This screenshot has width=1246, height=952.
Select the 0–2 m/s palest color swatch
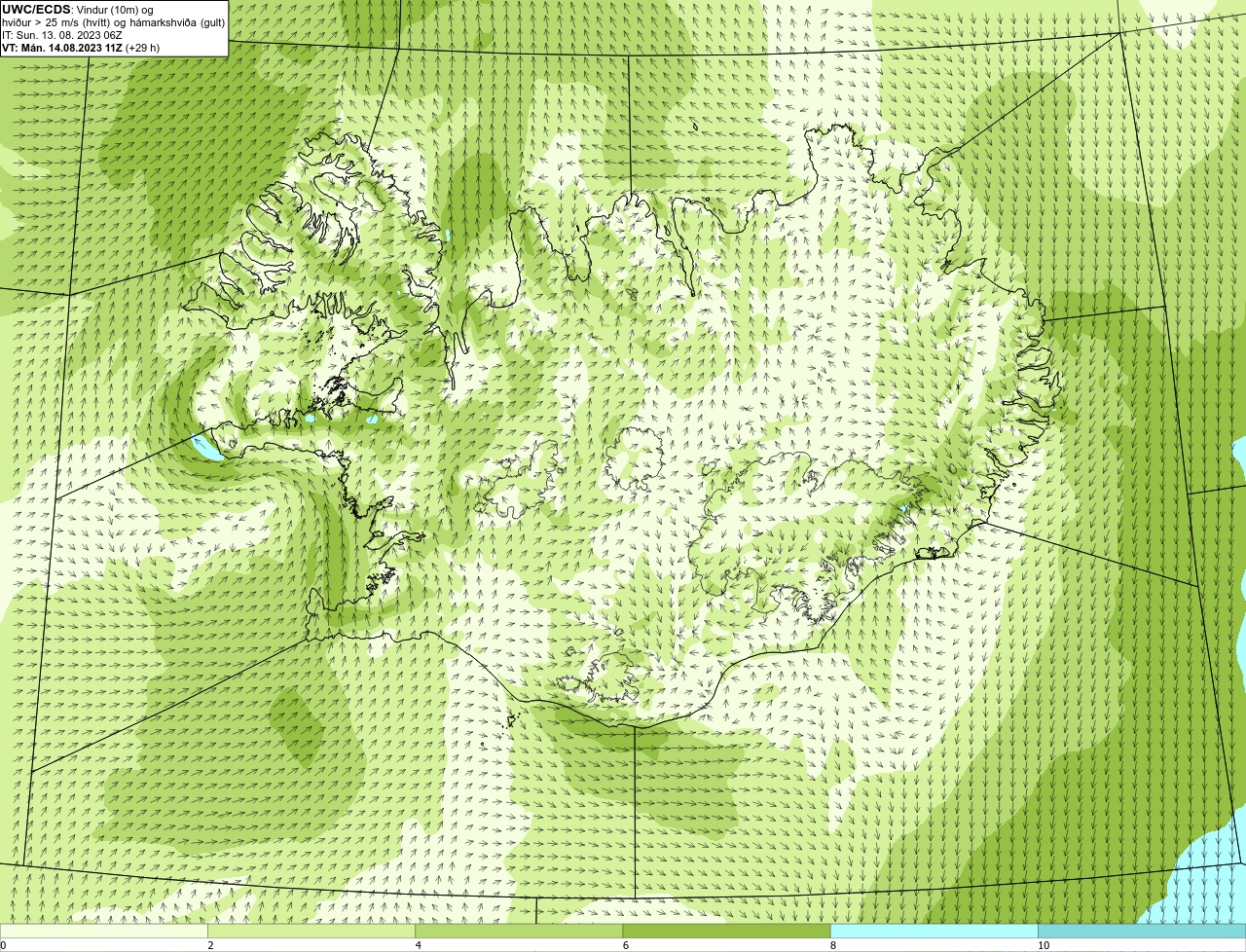click(104, 932)
